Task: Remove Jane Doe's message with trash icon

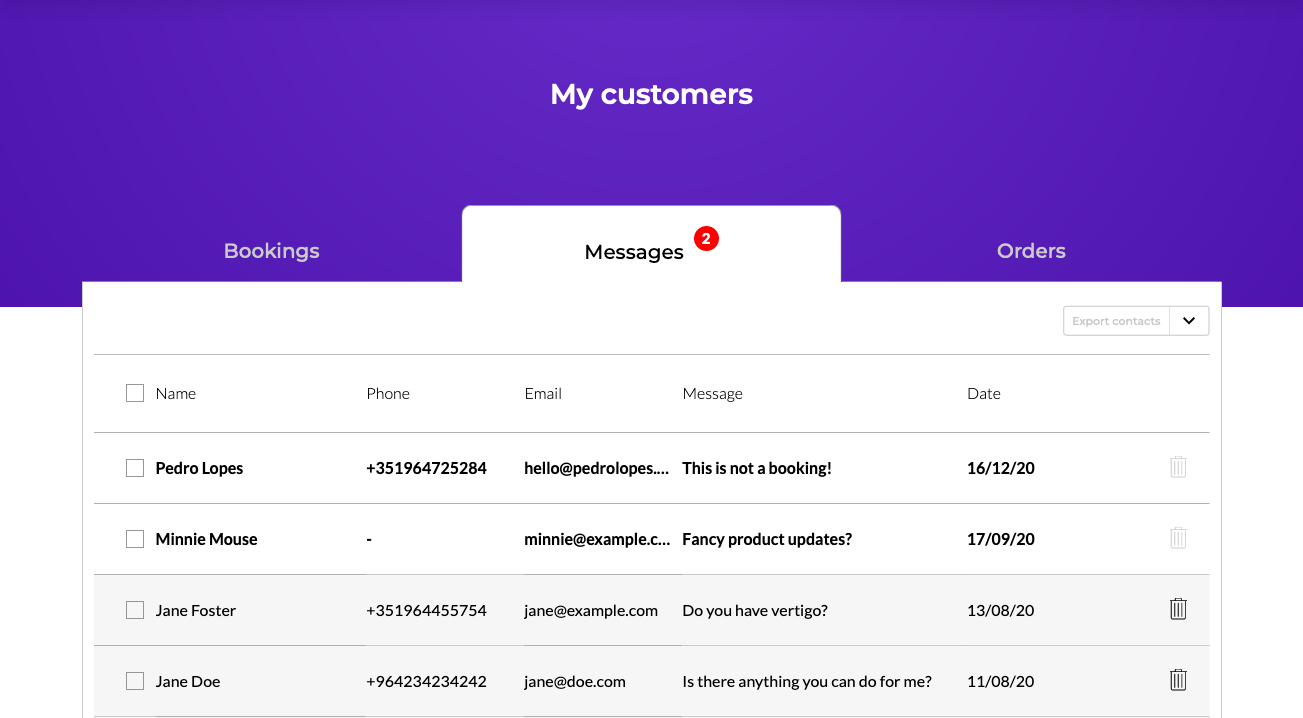Action: tap(1178, 680)
